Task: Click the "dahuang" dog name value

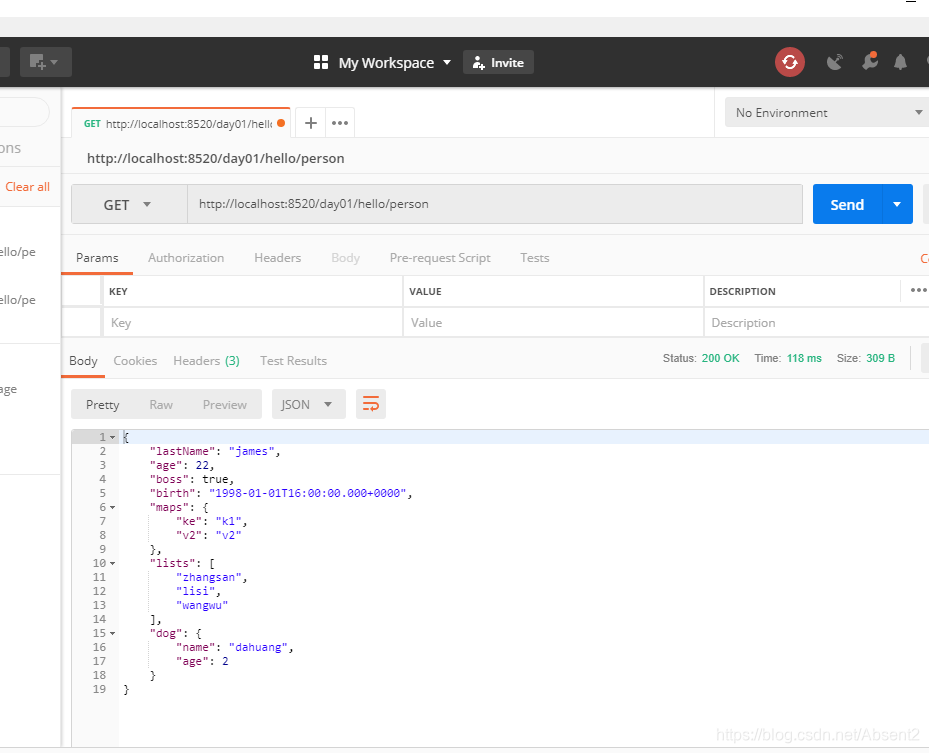Action: pos(258,648)
